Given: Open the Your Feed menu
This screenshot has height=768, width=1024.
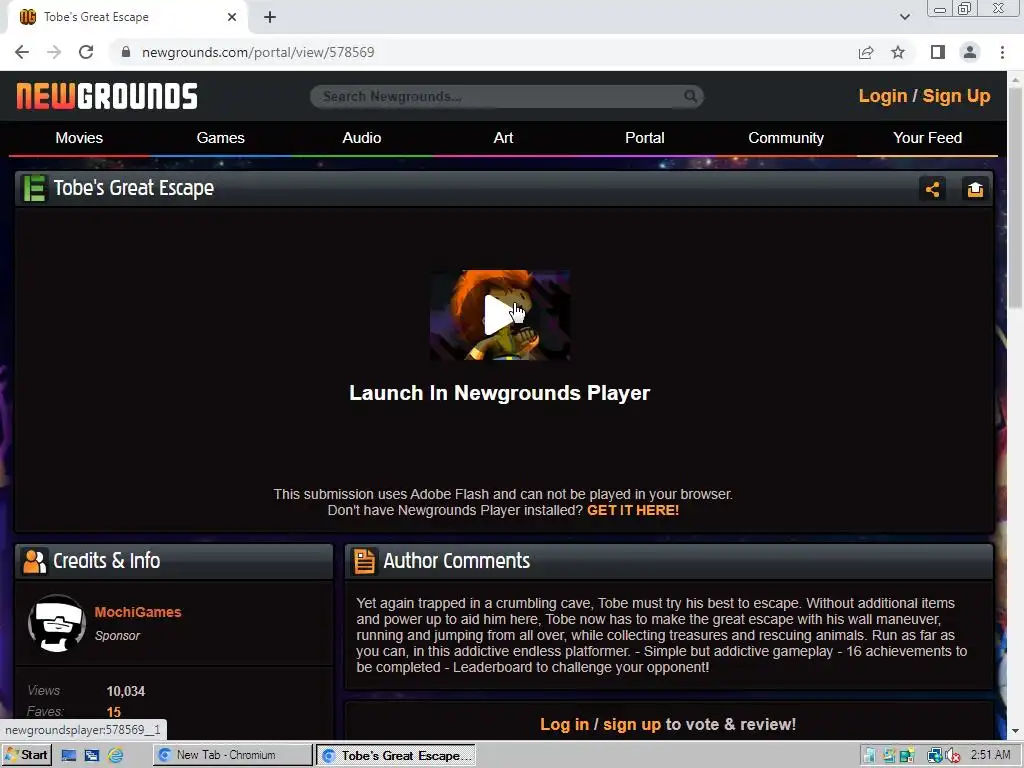Looking at the screenshot, I should [x=927, y=138].
